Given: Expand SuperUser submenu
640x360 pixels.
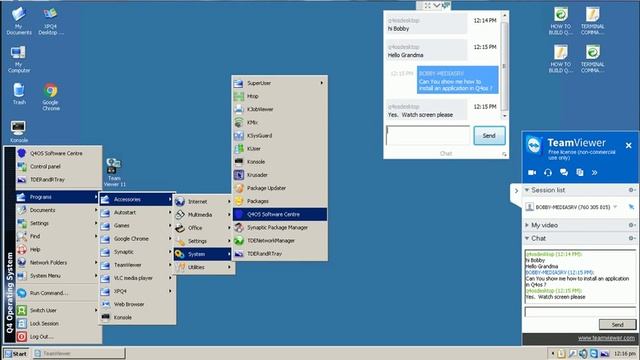Looking at the screenshot, I should [280, 83].
